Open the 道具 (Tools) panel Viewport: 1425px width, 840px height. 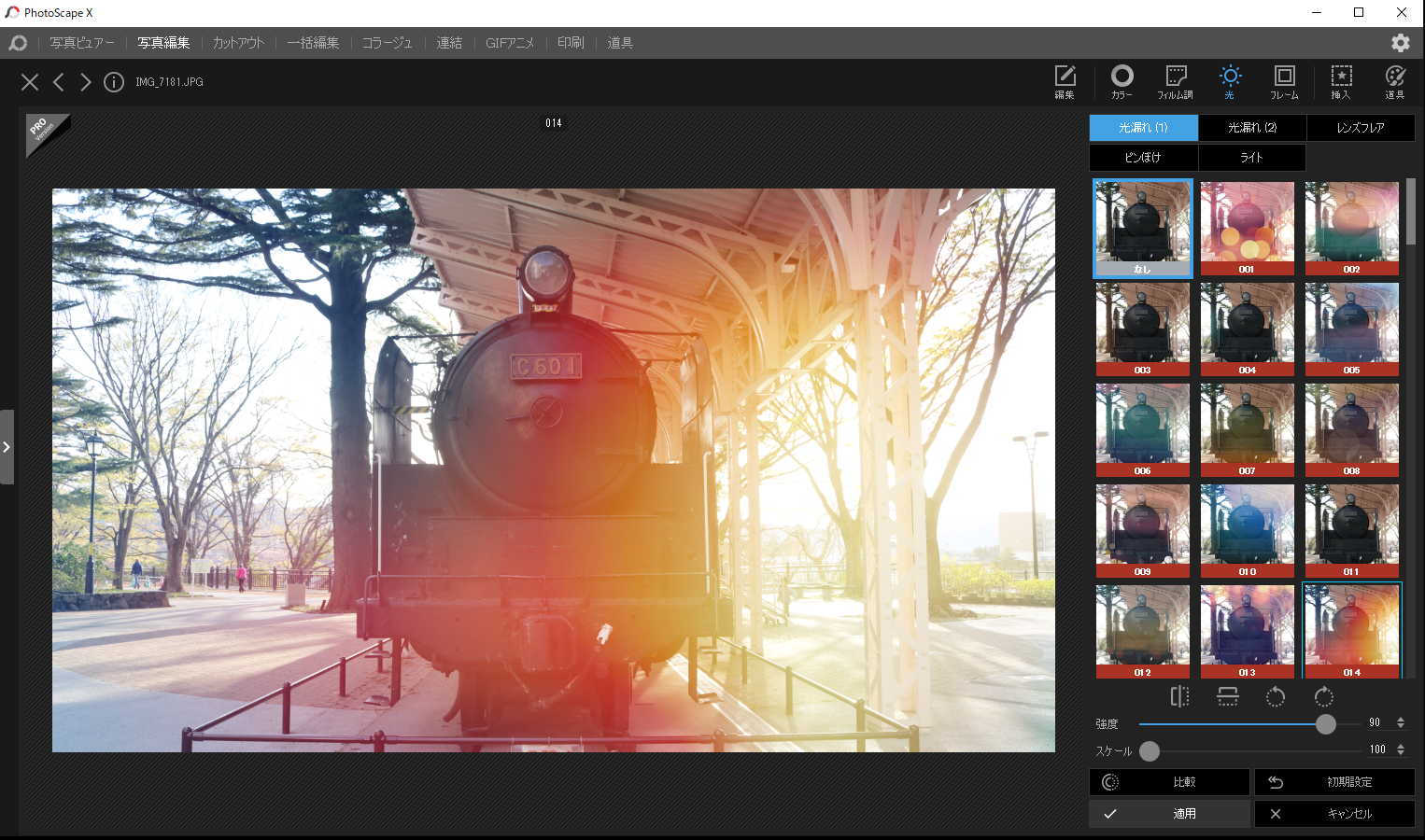point(1395,82)
